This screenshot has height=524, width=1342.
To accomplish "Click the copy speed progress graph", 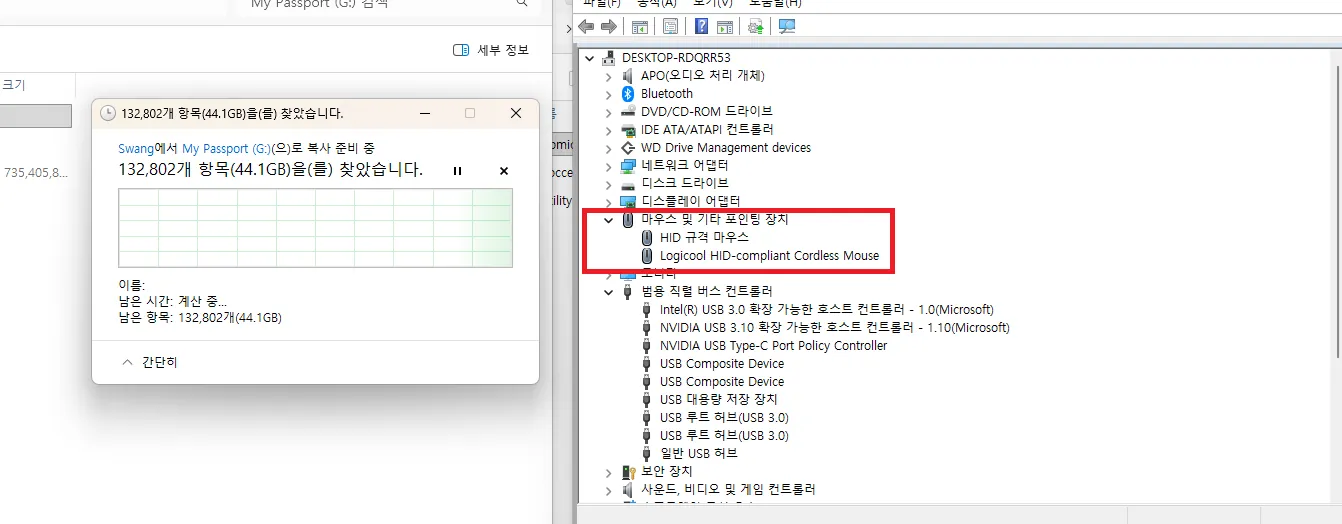I will point(315,228).
